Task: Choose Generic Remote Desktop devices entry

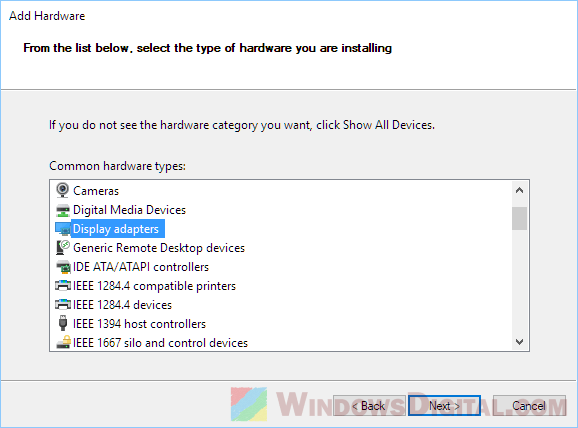Action: (159, 248)
